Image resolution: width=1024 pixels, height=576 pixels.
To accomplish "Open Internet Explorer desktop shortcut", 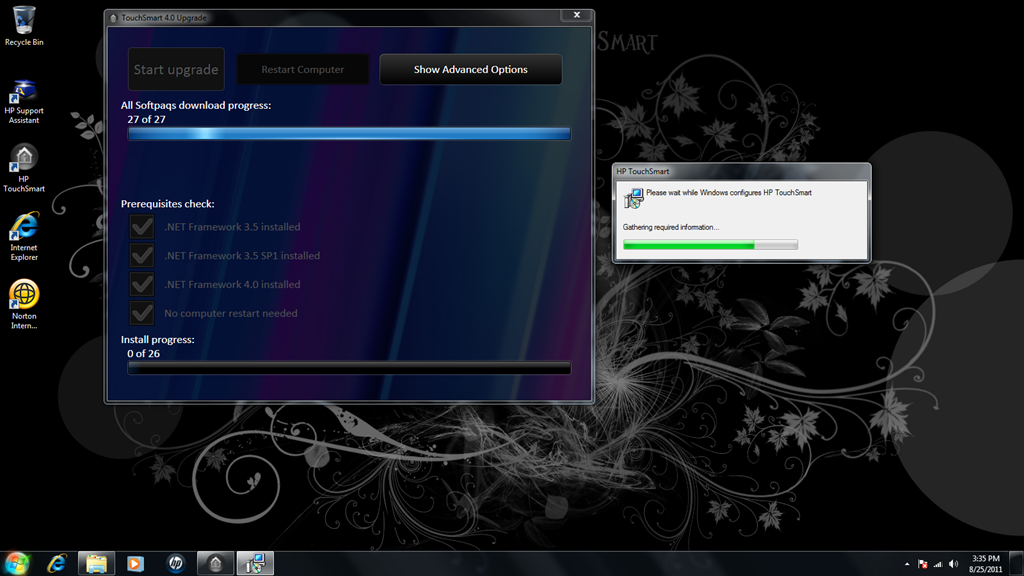I will pyautogui.click(x=24, y=236).
